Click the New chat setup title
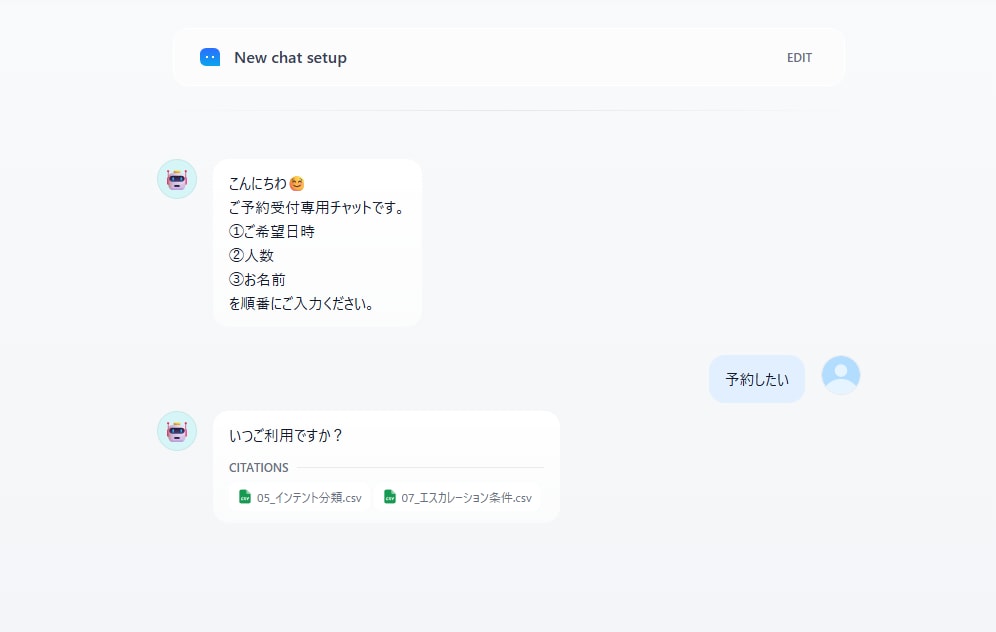 tap(290, 58)
